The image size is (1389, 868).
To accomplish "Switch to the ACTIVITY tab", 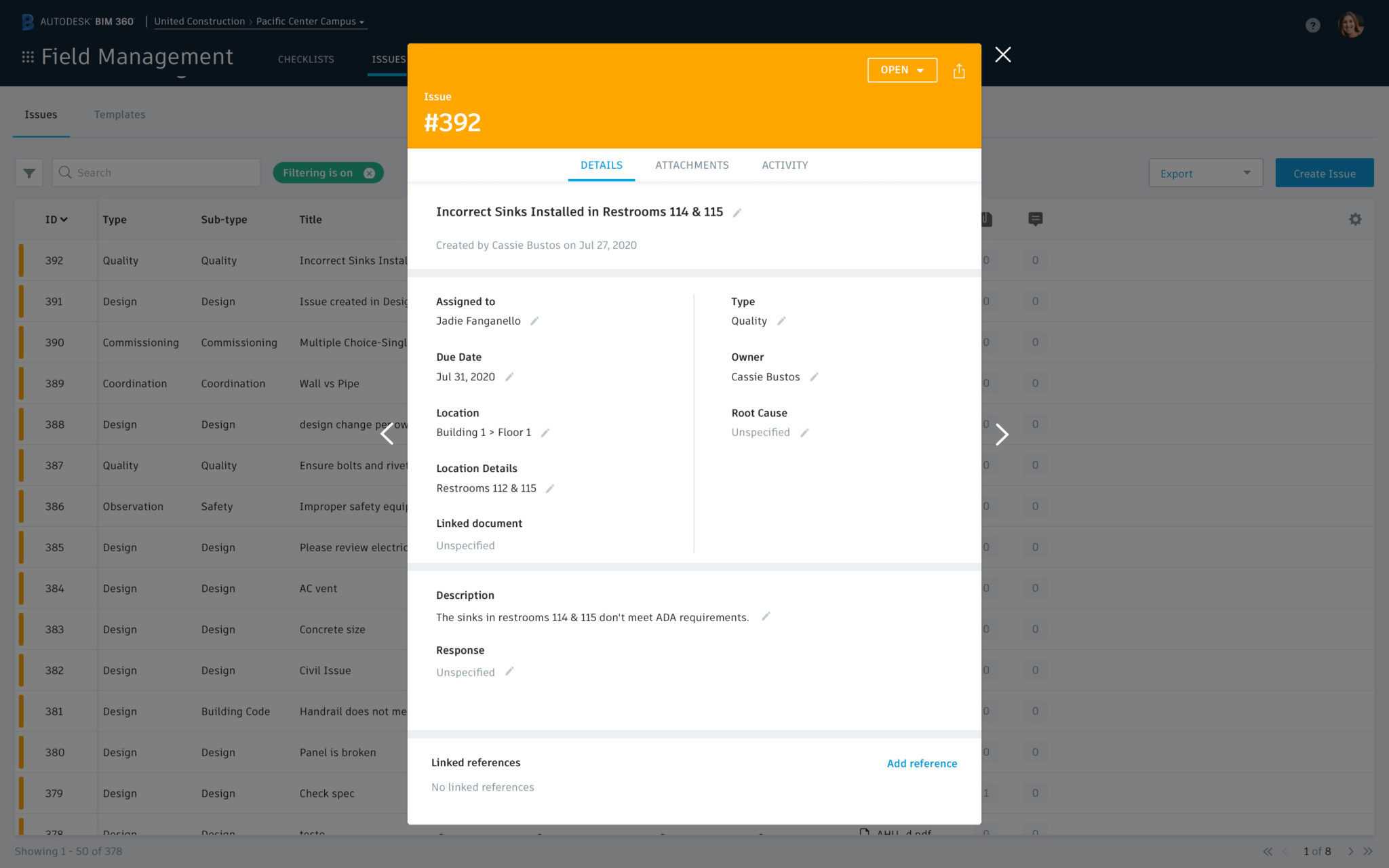I will 785,165.
